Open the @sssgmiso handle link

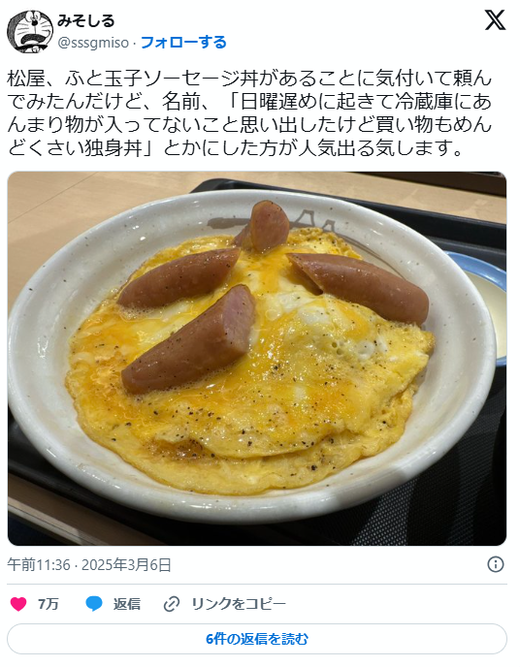[x=93, y=43]
